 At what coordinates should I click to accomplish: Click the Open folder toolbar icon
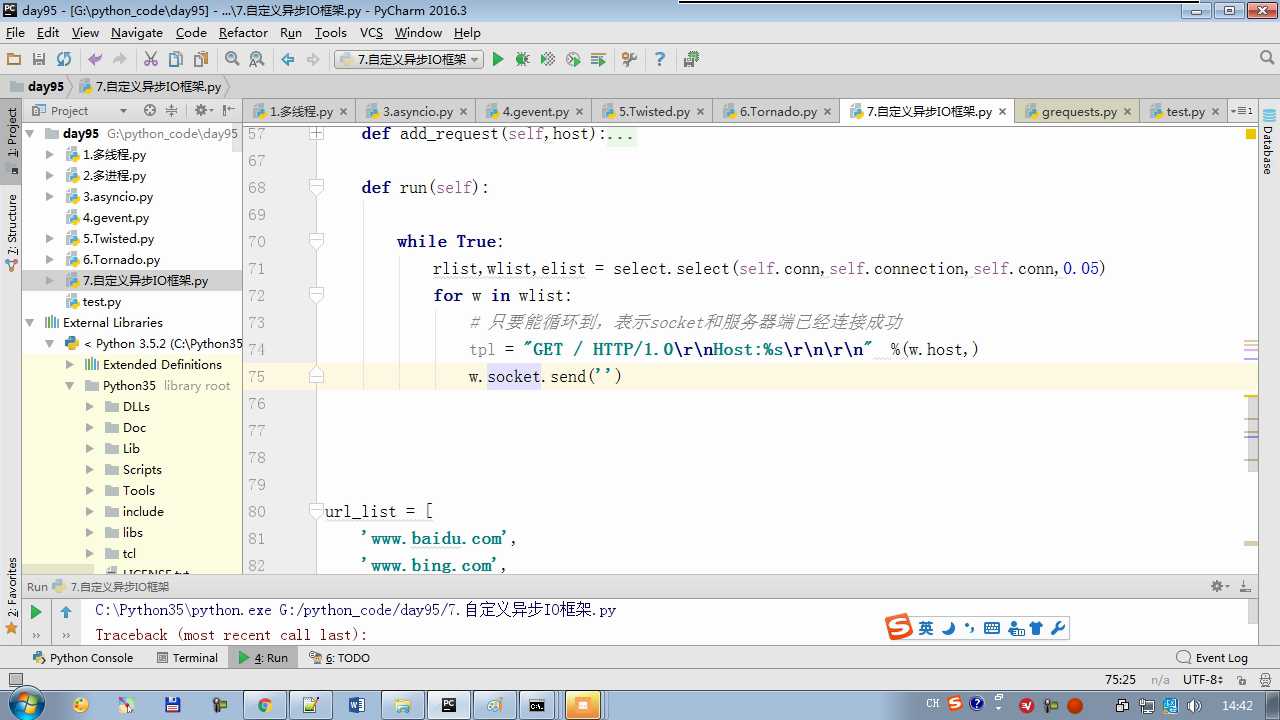coord(14,60)
